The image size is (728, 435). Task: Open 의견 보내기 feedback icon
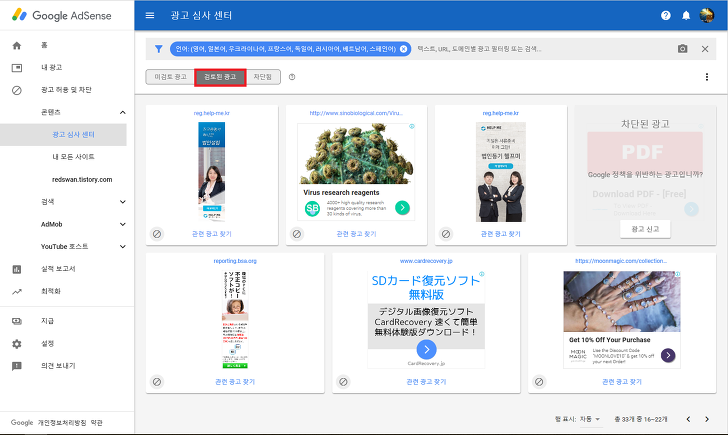tap(17, 366)
